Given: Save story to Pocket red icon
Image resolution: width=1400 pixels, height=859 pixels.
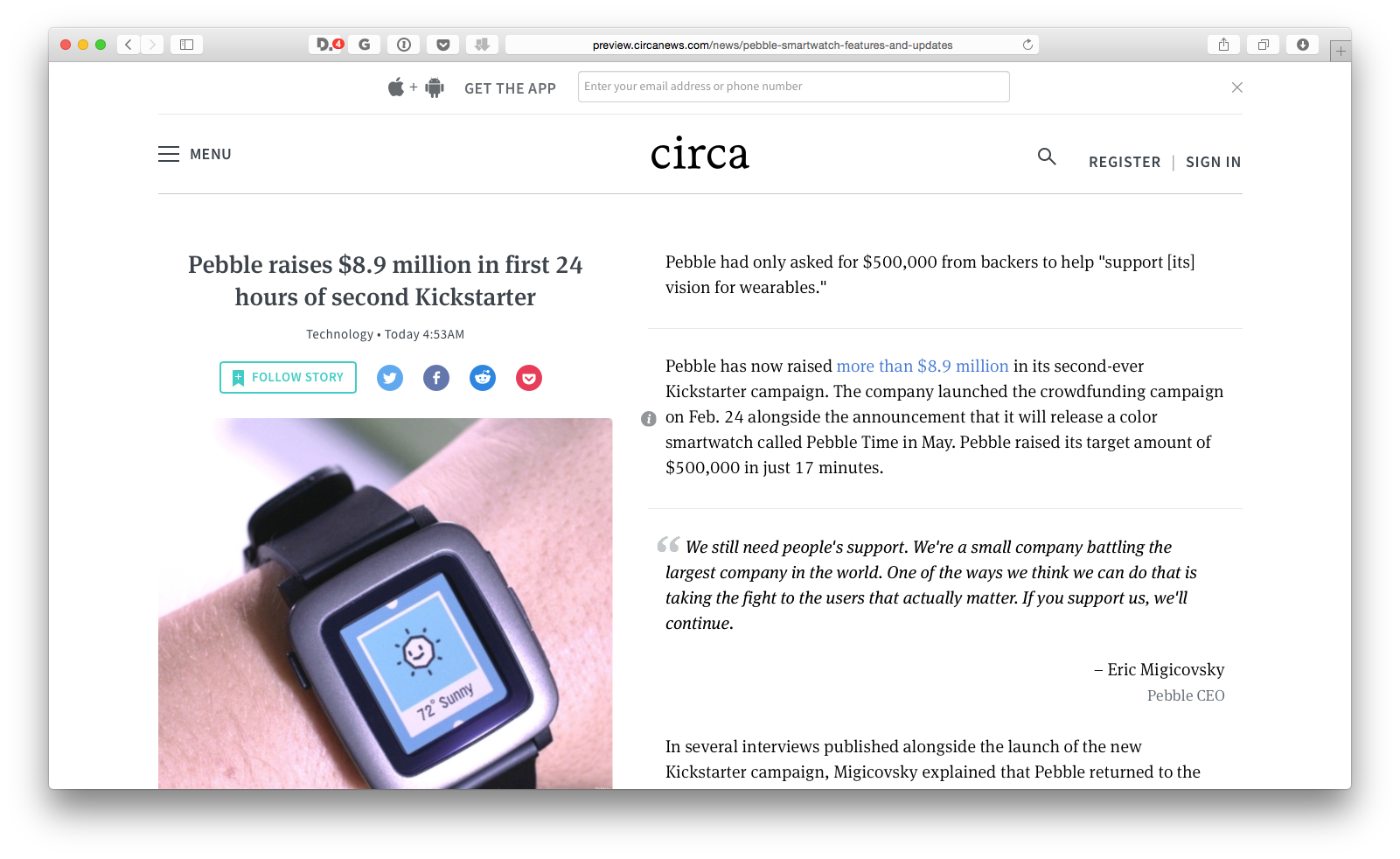Looking at the screenshot, I should [x=529, y=378].
